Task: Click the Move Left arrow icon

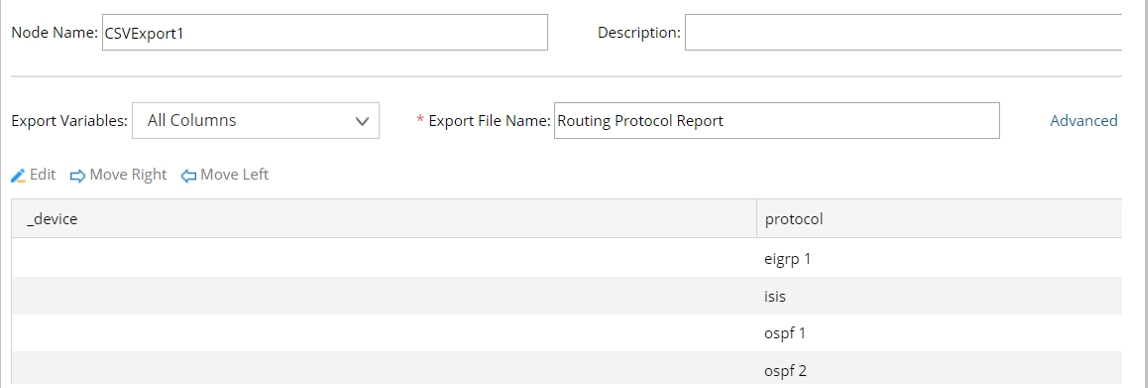Action: (x=189, y=176)
